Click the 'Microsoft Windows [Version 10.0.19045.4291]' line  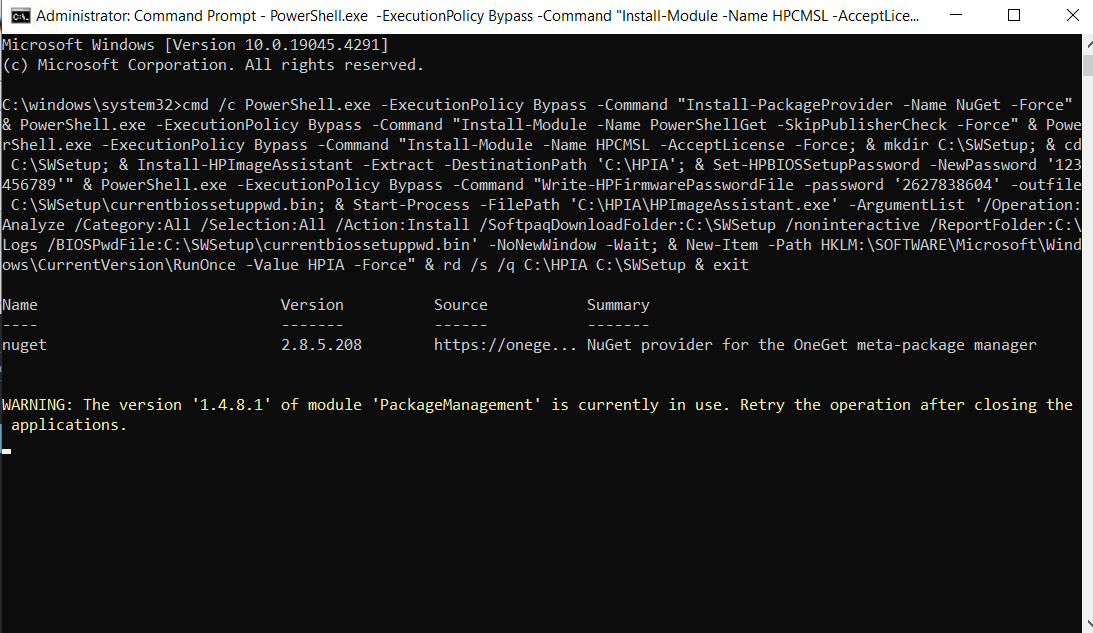click(195, 45)
